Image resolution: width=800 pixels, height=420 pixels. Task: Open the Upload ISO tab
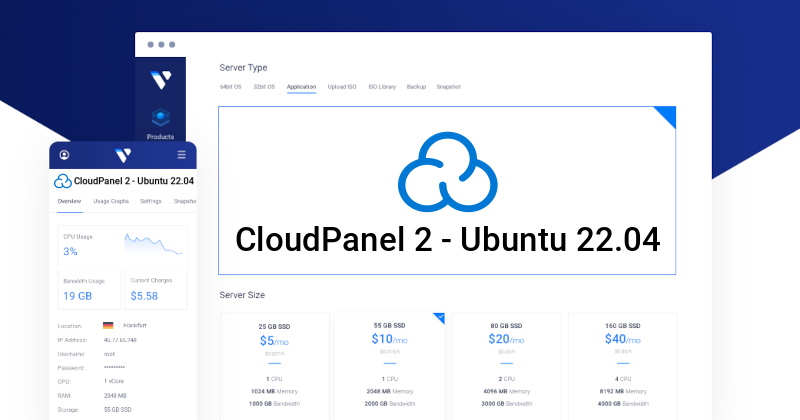[342, 87]
